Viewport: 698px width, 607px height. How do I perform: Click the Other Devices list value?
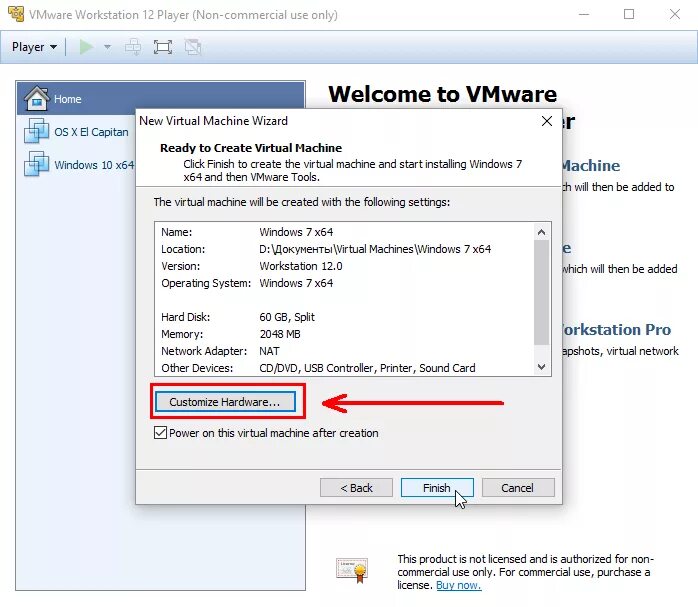(x=367, y=368)
